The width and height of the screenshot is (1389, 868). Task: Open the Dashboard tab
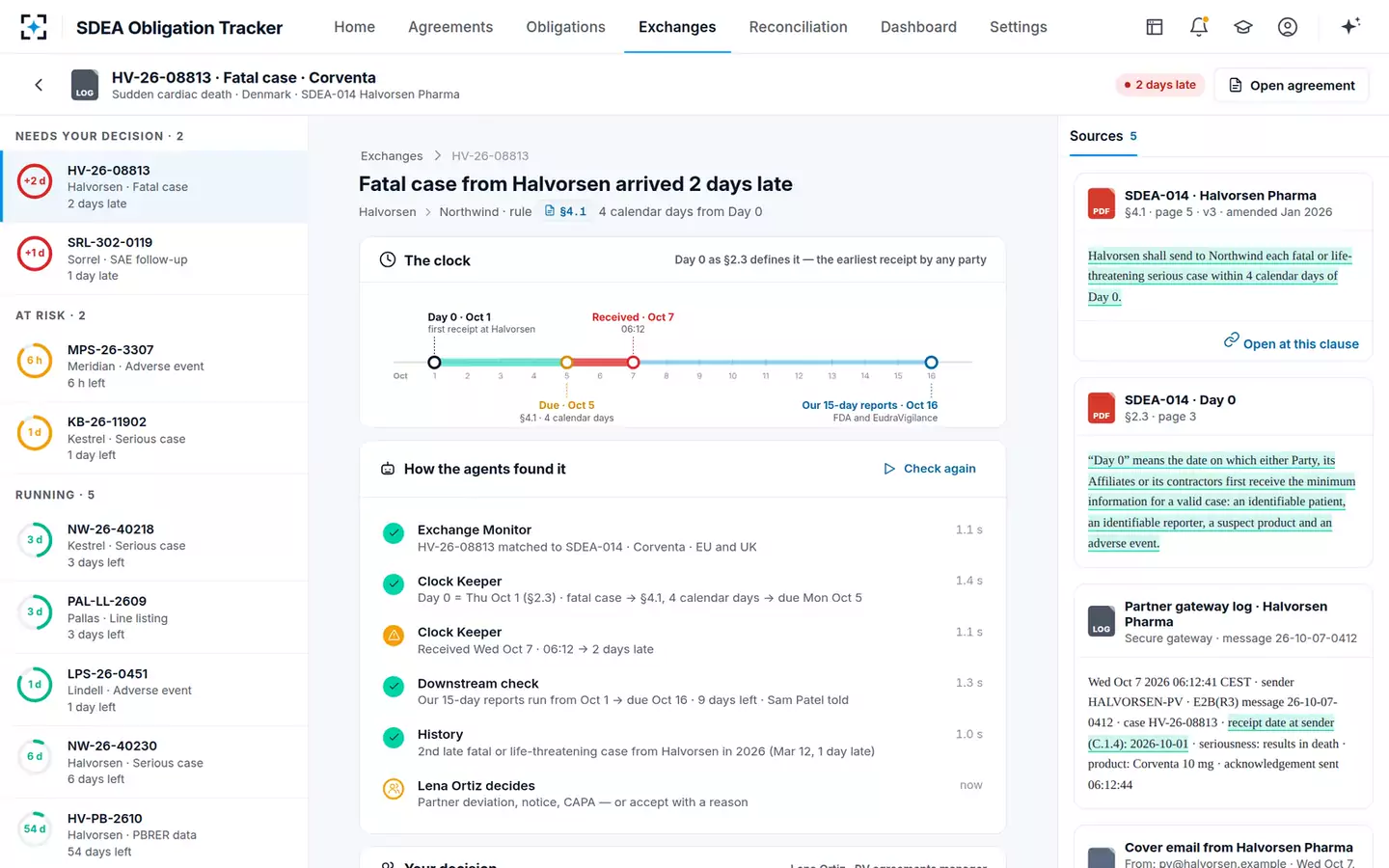(918, 27)
